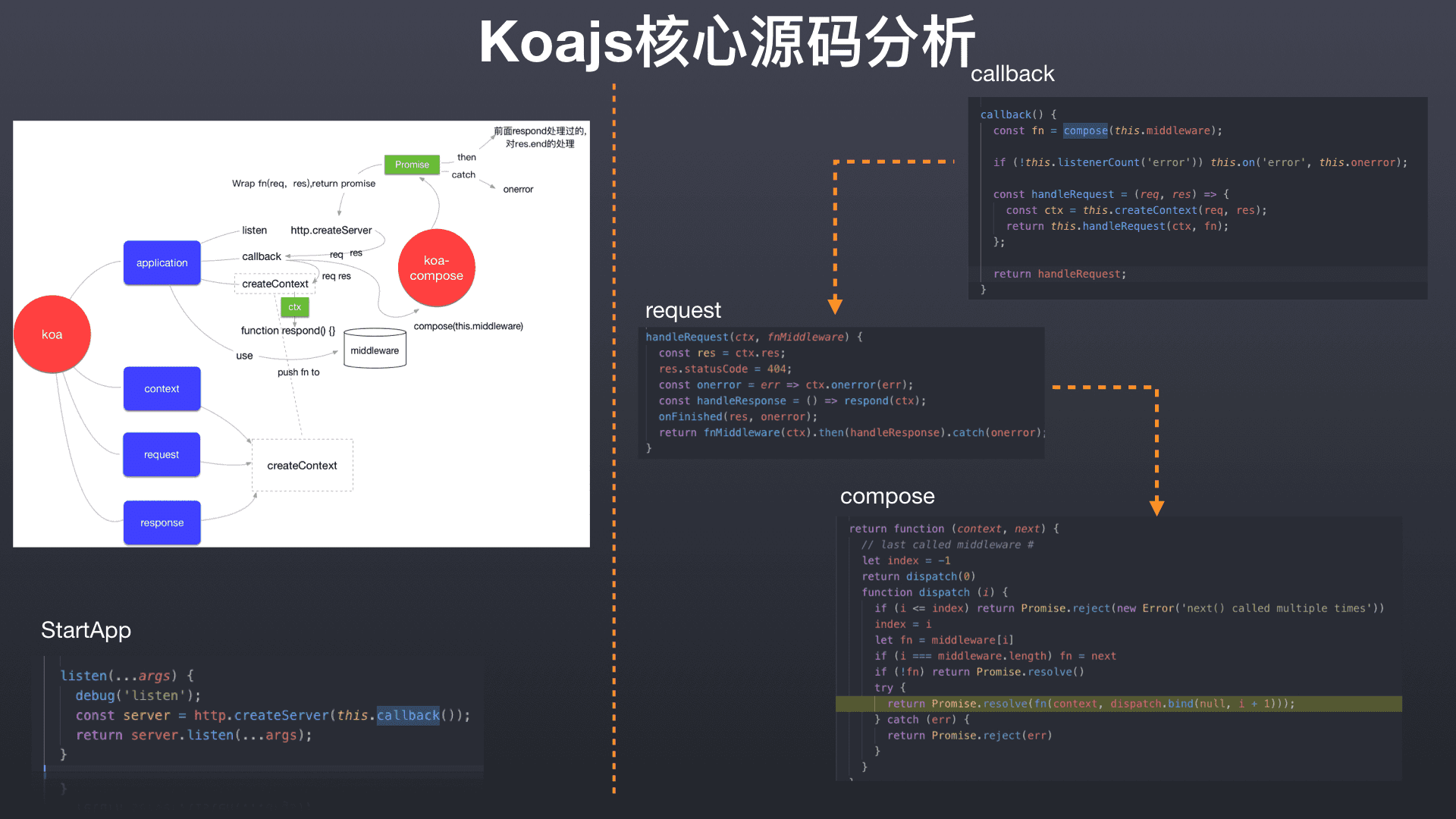Screen dimensions: 1456x819
Task: Select the blue application node
Action: click(162, 263)
